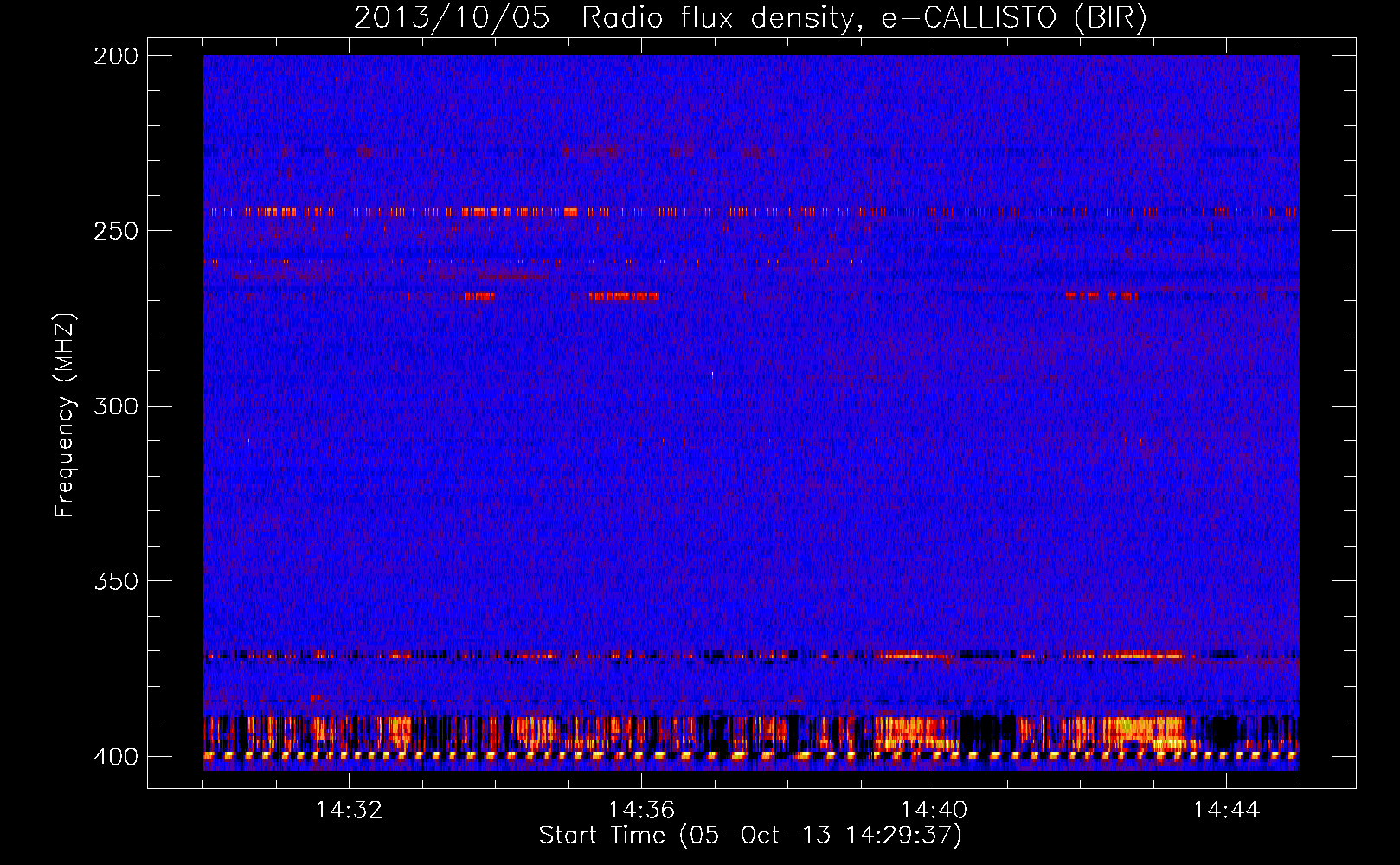Click the 'Frequency (MHZ)' axis label
Viewport: 1400px width, 865px height.
pyautogui.click(x=65, y=414)
